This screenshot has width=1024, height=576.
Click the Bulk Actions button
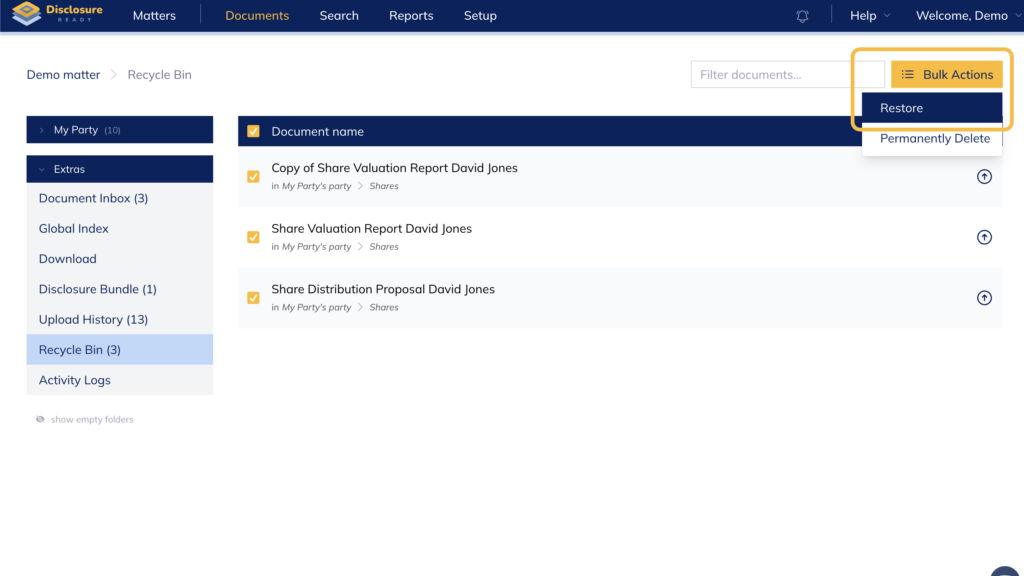tap(946, 74)
